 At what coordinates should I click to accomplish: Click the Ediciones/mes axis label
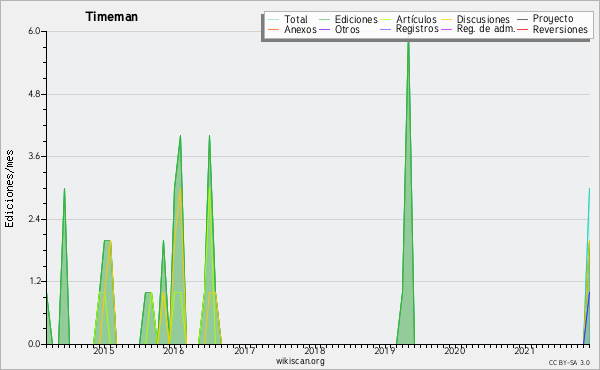point(9,189)
